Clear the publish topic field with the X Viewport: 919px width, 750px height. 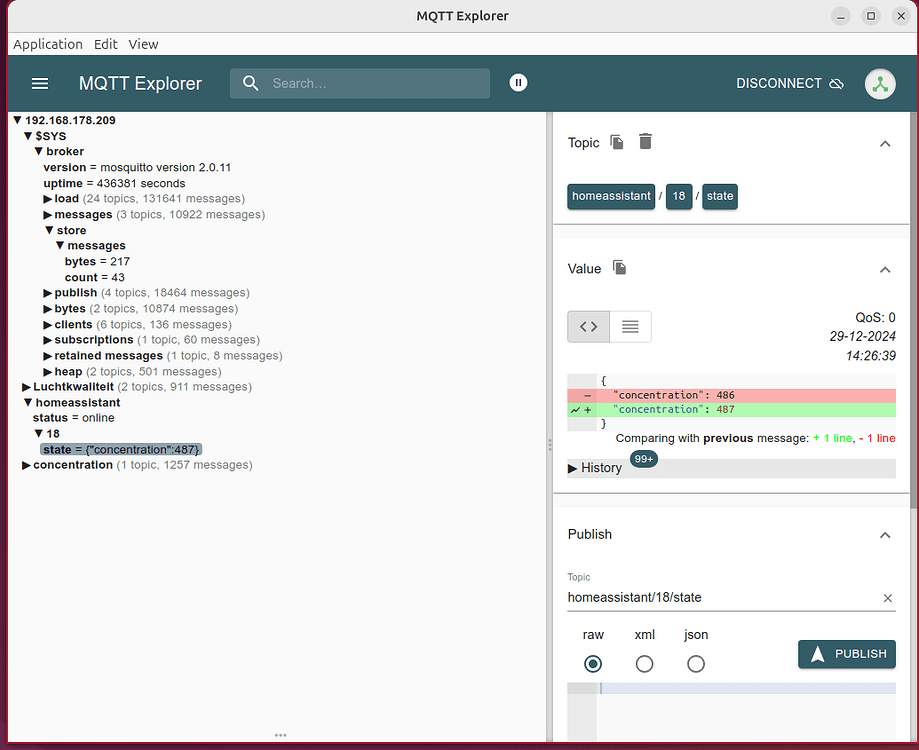[887, 597]
